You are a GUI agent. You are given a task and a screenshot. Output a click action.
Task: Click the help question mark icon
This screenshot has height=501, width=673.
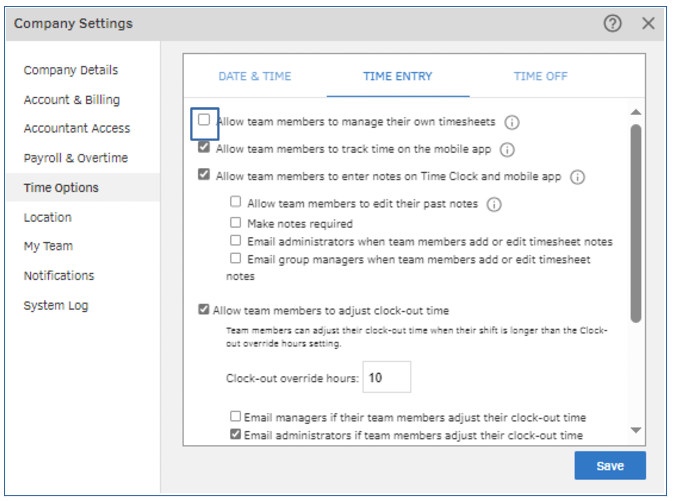pos(613,23)
